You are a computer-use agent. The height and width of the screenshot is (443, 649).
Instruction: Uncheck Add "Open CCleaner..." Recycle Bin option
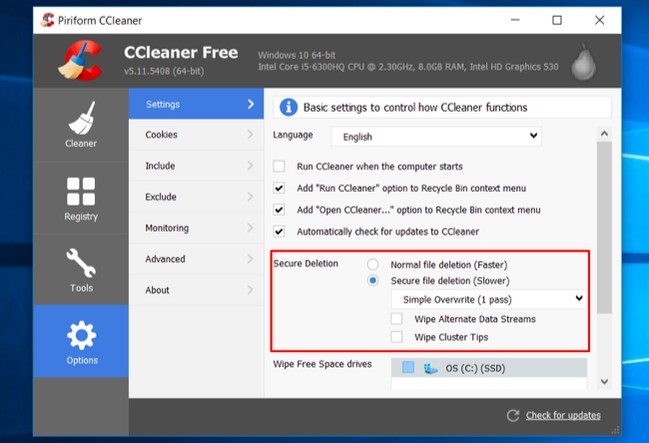(x=279, y=210)
